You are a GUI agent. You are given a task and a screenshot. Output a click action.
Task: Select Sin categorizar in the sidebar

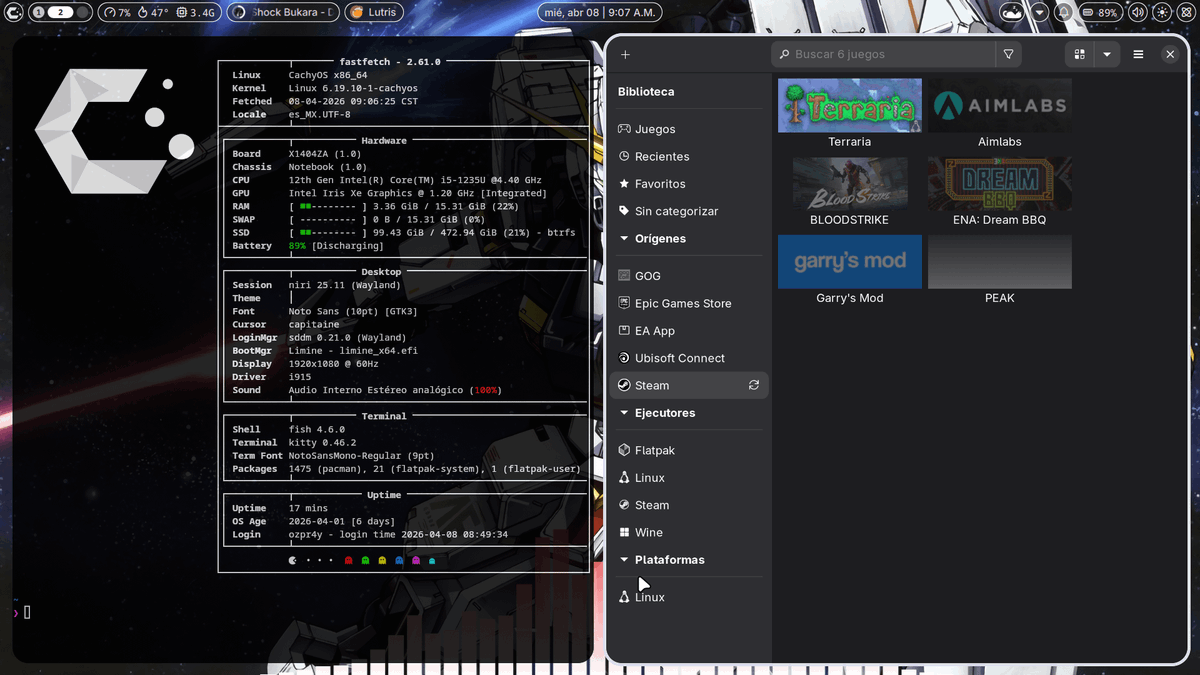pos(675,211)
